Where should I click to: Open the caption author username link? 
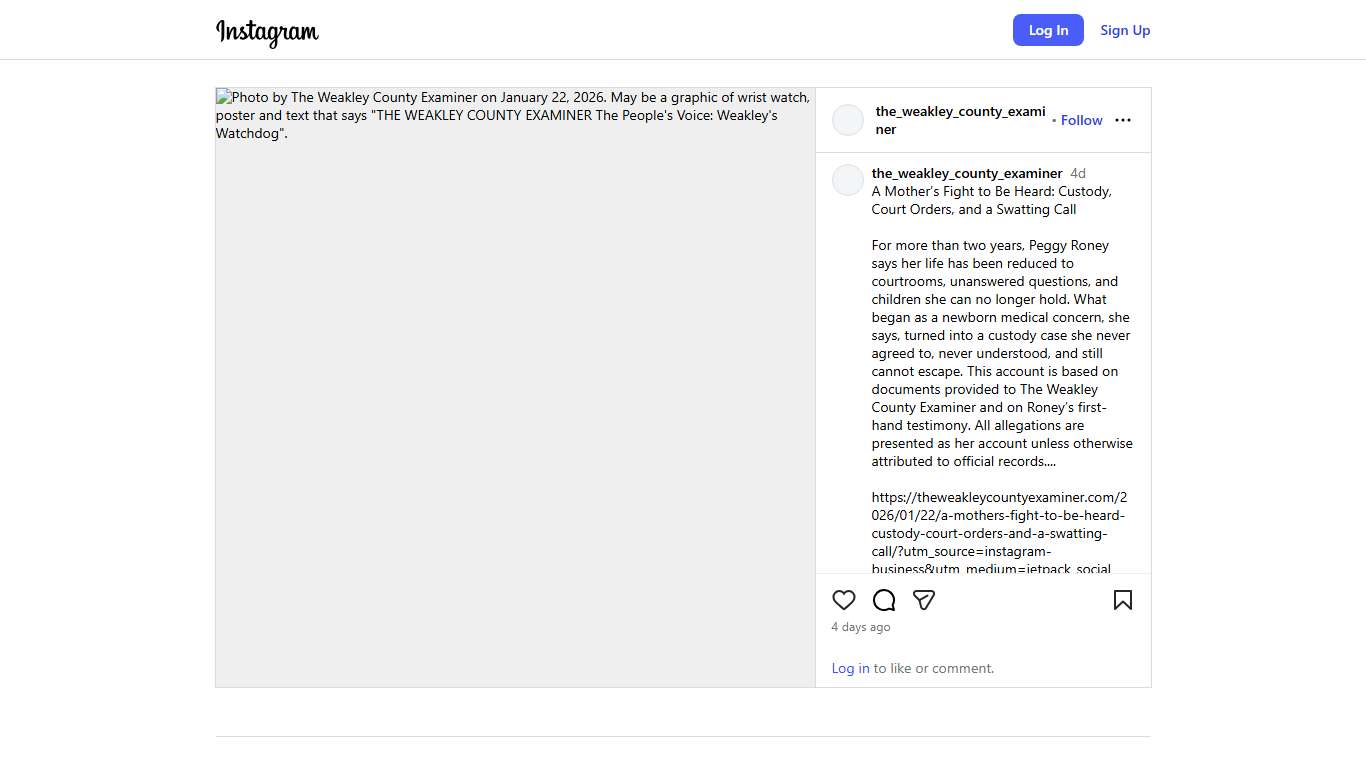966,173
